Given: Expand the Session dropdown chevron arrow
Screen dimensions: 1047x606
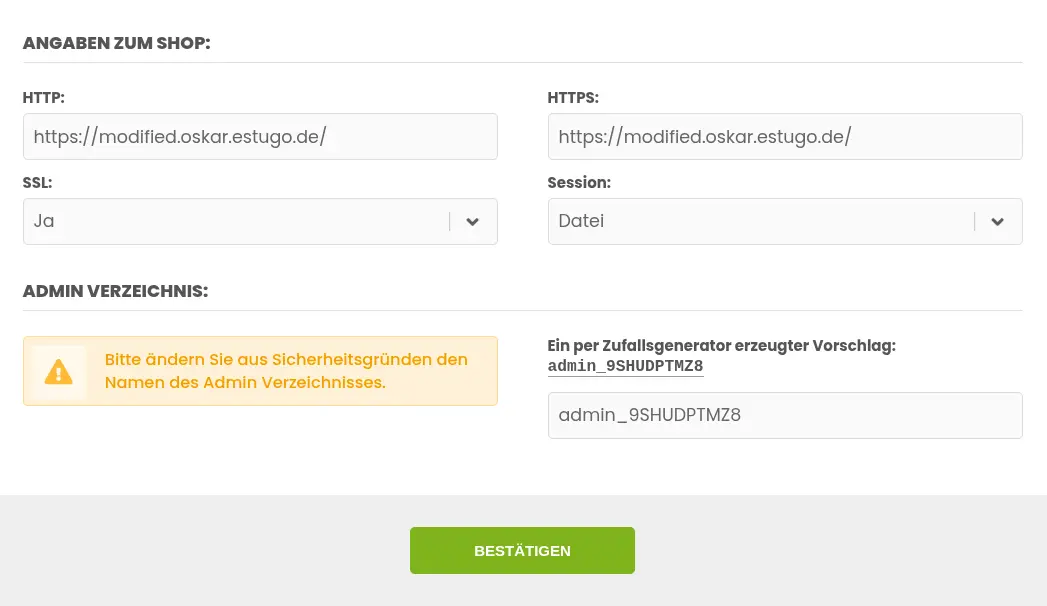Looking at the screenshot, I should [x=997, y=222].
